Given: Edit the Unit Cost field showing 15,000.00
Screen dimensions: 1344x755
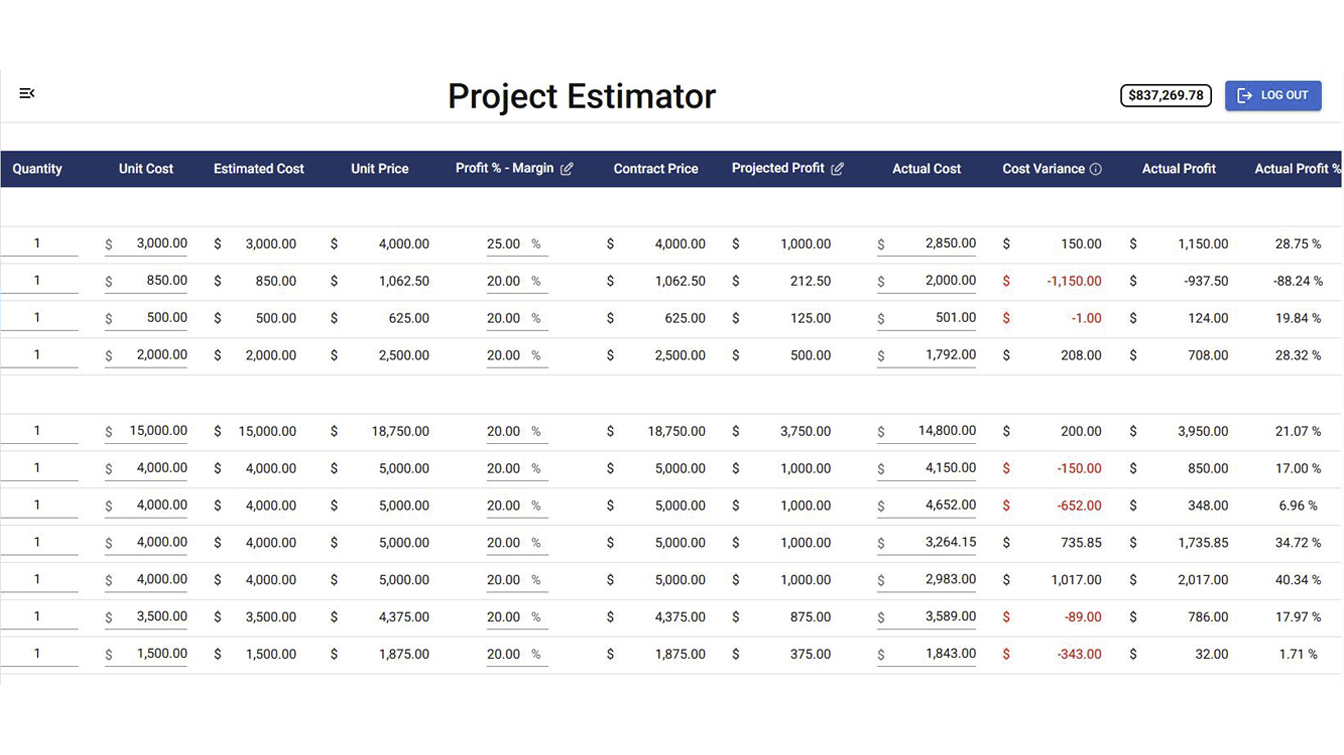Looking at the screenshot, I should [150, 431].
